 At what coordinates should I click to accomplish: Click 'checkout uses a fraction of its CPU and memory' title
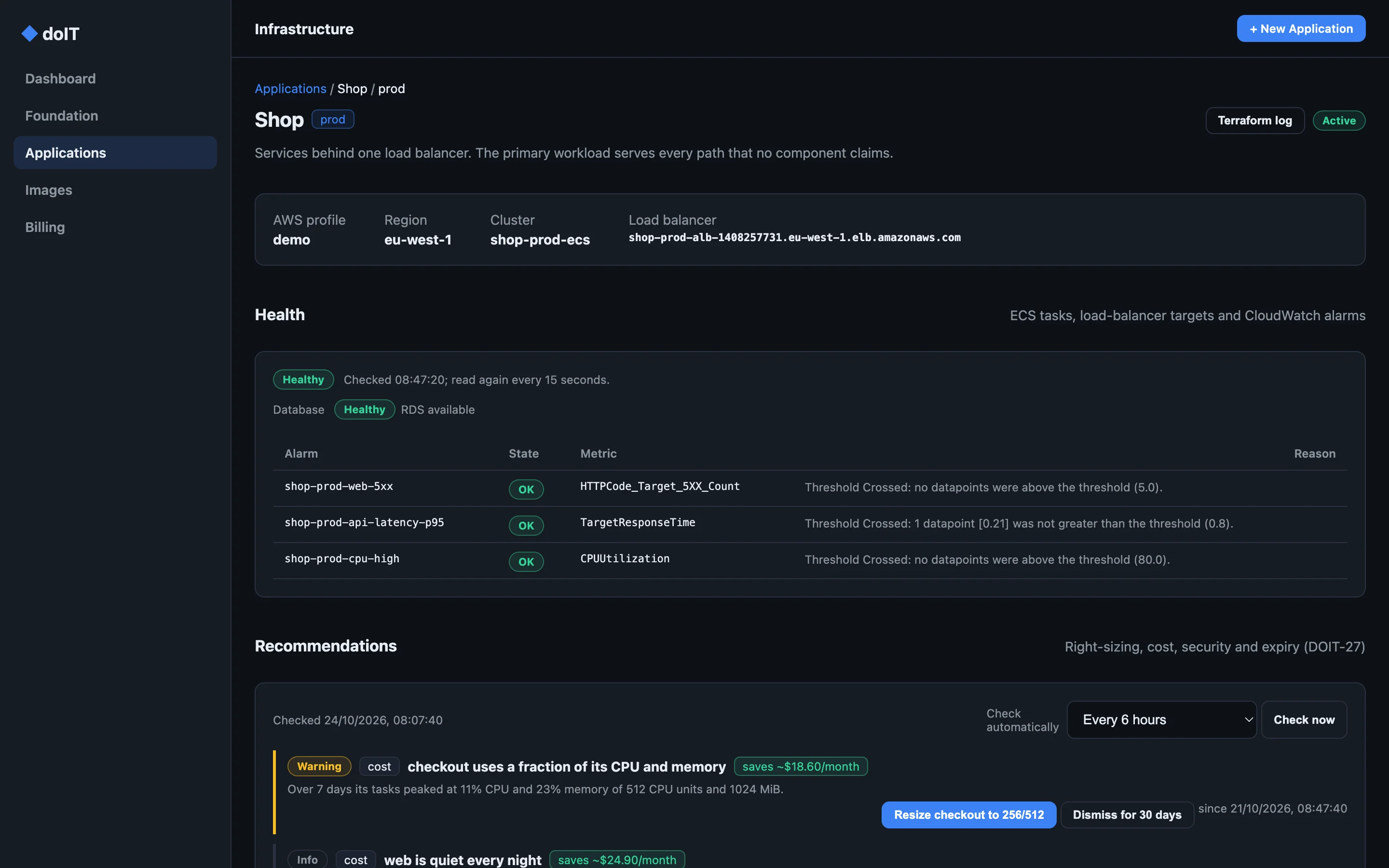[567, 766]
